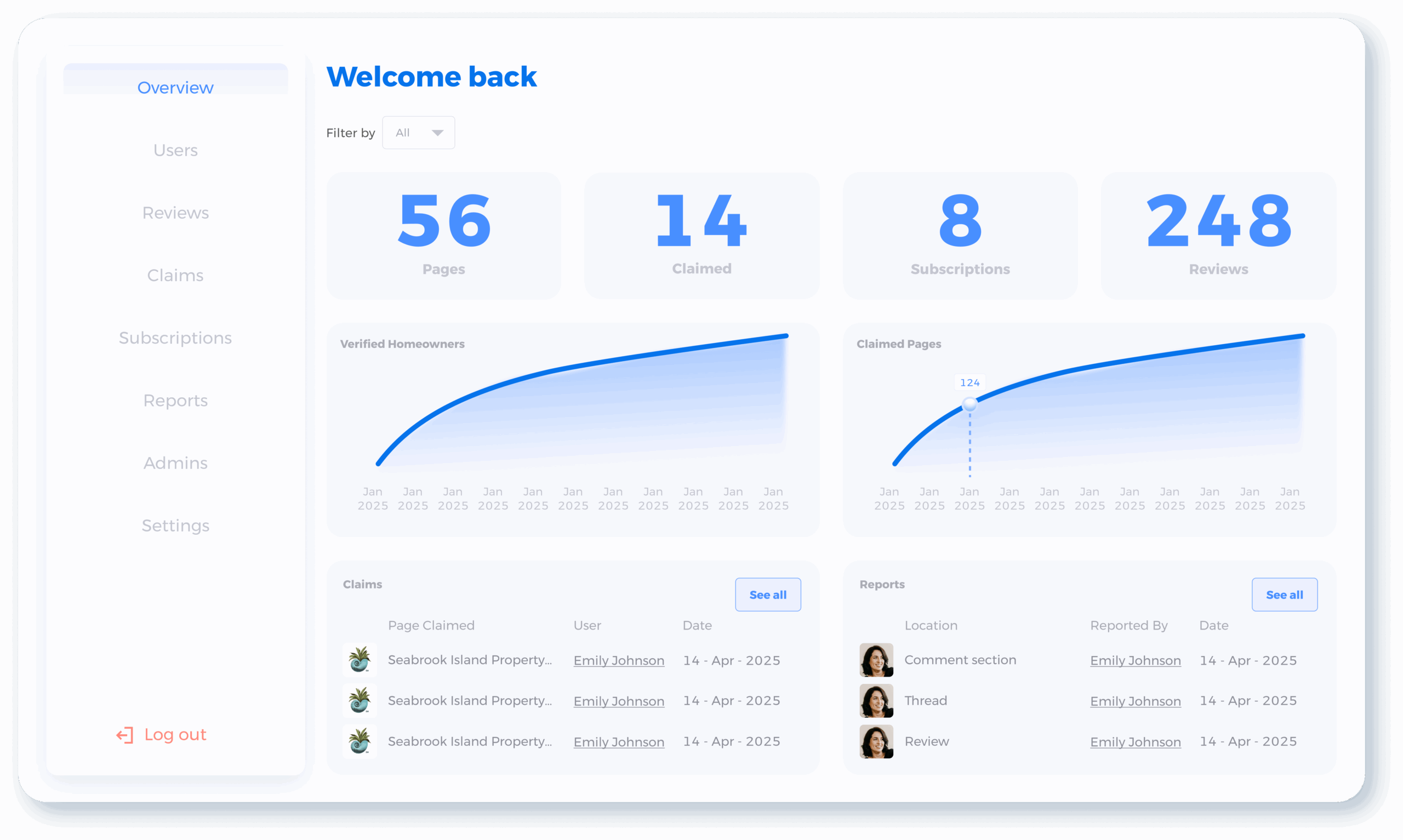Click the 14 Claimed stat card
Image resolution: width=1403 pixels, height=840 pixels.
pyautogui.click(x=702, y=236)
